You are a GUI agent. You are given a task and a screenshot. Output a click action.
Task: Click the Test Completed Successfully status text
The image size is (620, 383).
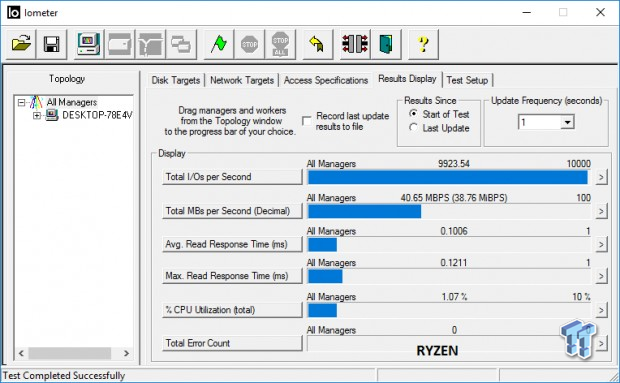tap(64, 375)
